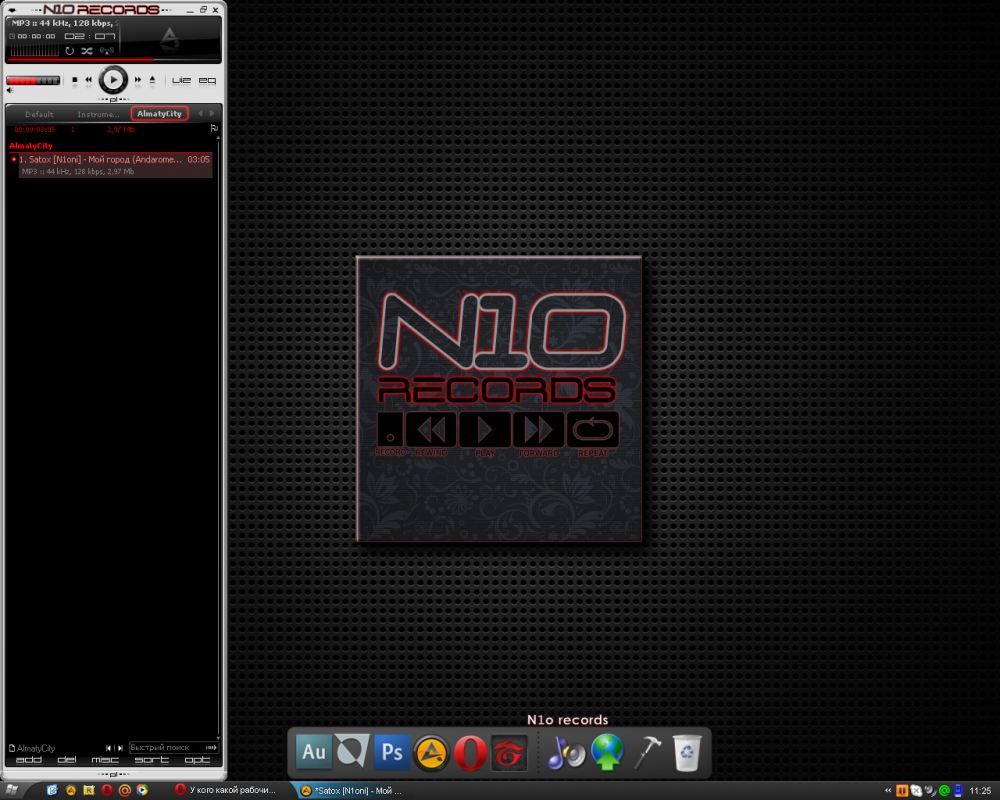The width and height of the screenshot is (1000, 800).
Task: Switch to the Instrume... playlist tab
Action: tap(98, 114)
